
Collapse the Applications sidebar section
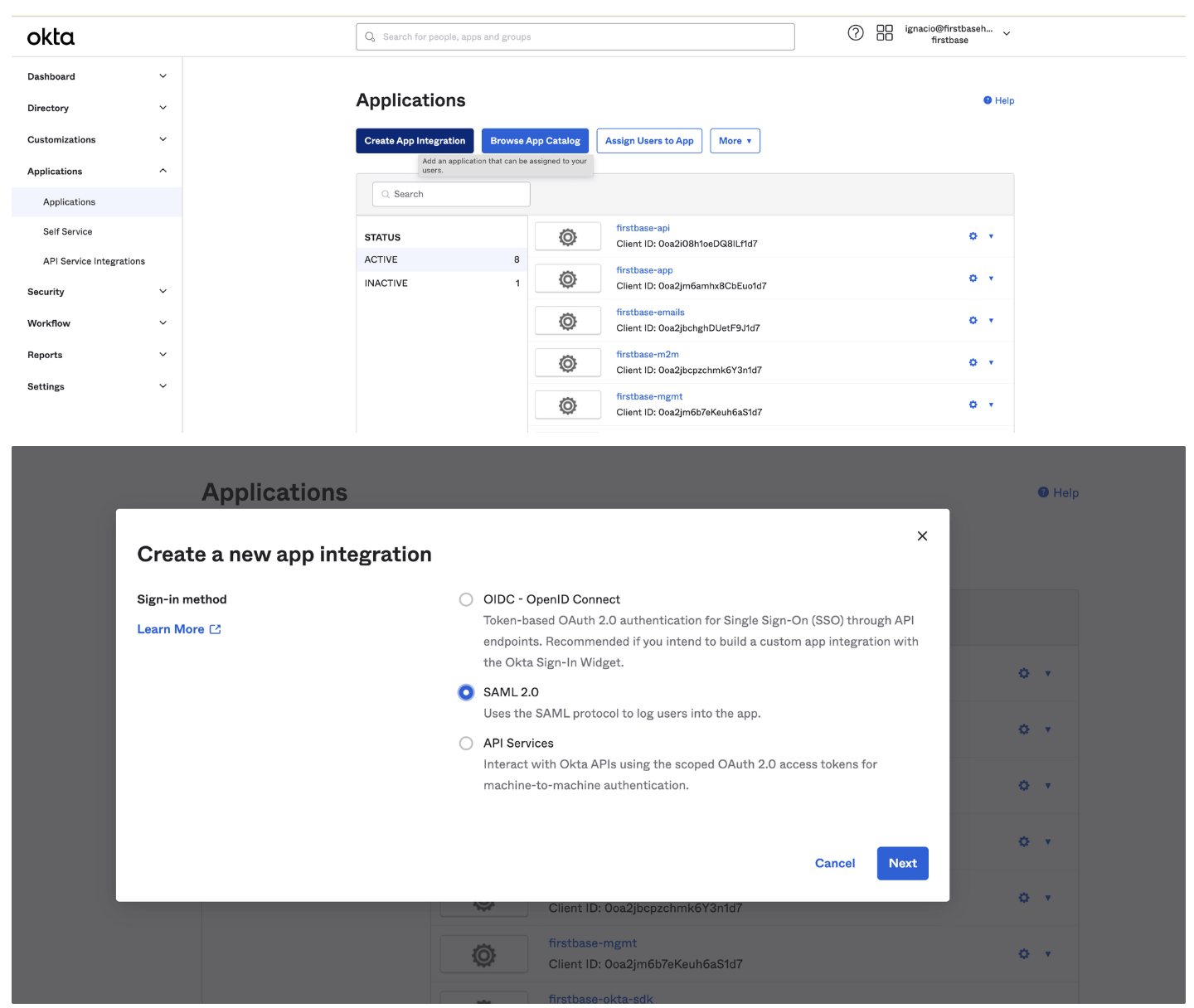[x=163, y=171]
